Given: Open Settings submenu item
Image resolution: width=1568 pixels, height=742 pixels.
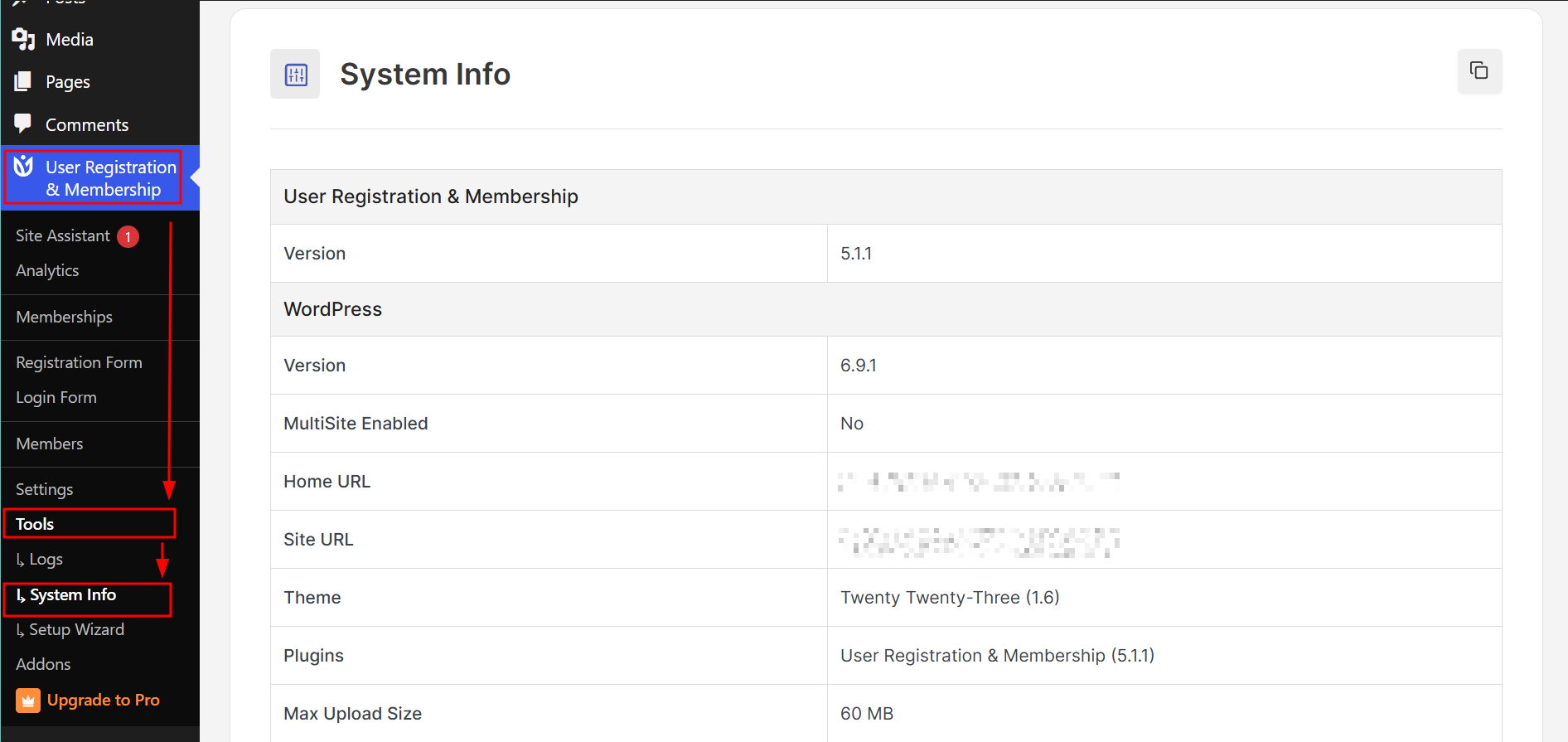Looking at the screenshot, I should [x=45, y=489].
